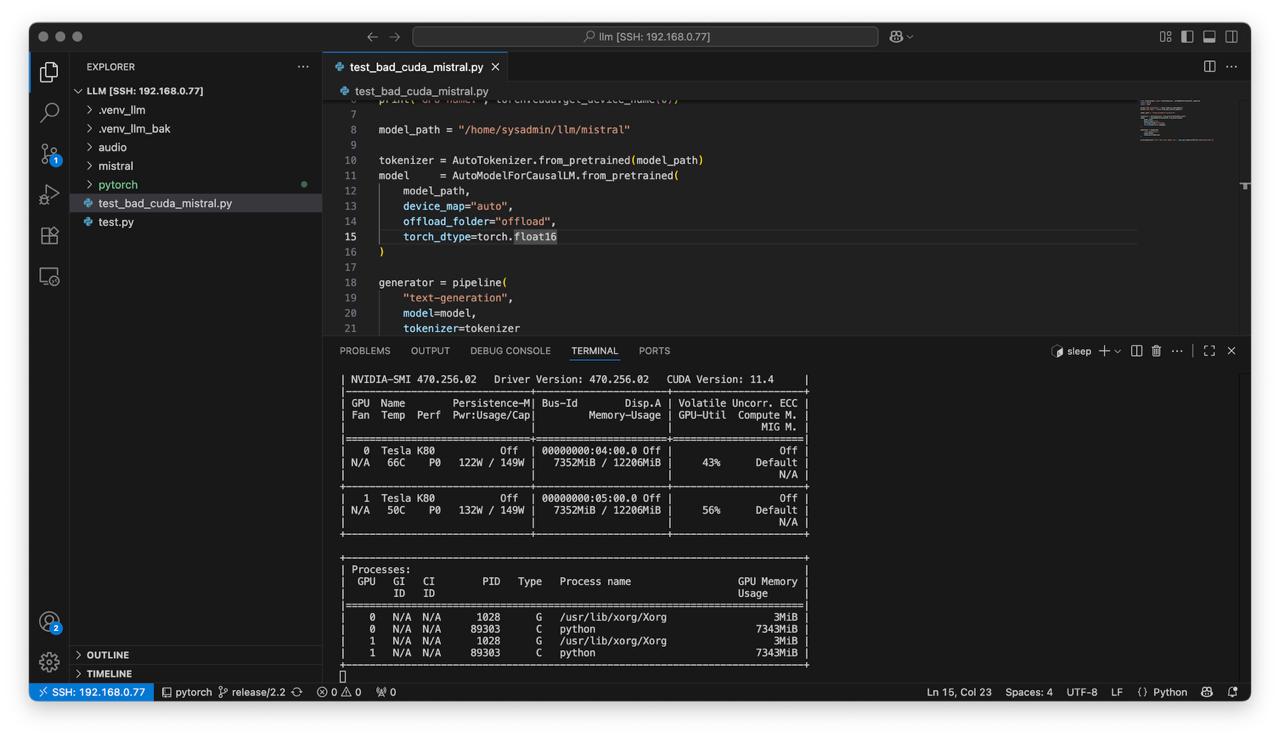The image size is (1280, 737).
Task: Open Source Control view with badge
Action: pyautogui.click(x=49, y=153)
